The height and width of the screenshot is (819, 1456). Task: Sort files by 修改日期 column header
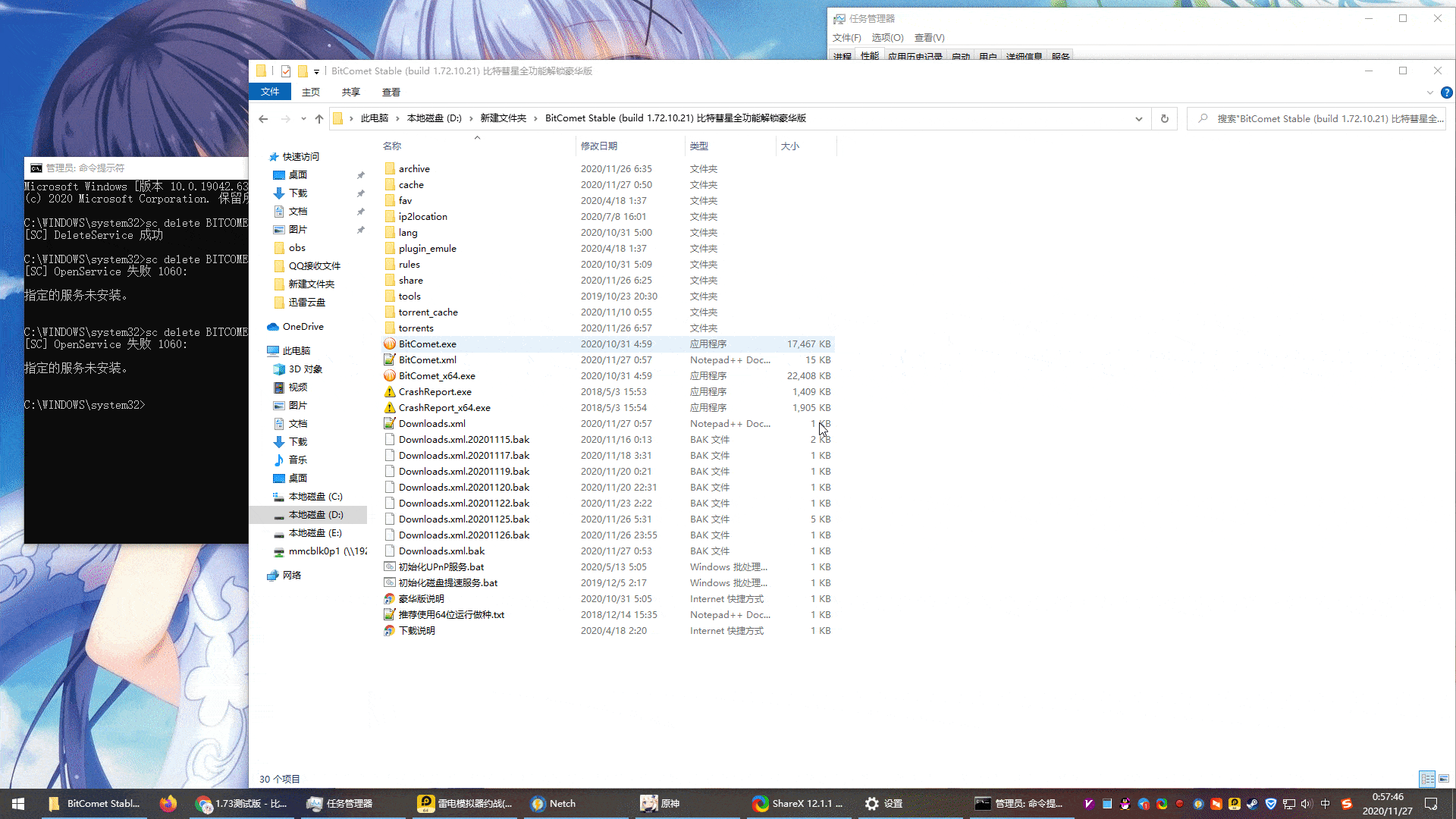point(630,146)
